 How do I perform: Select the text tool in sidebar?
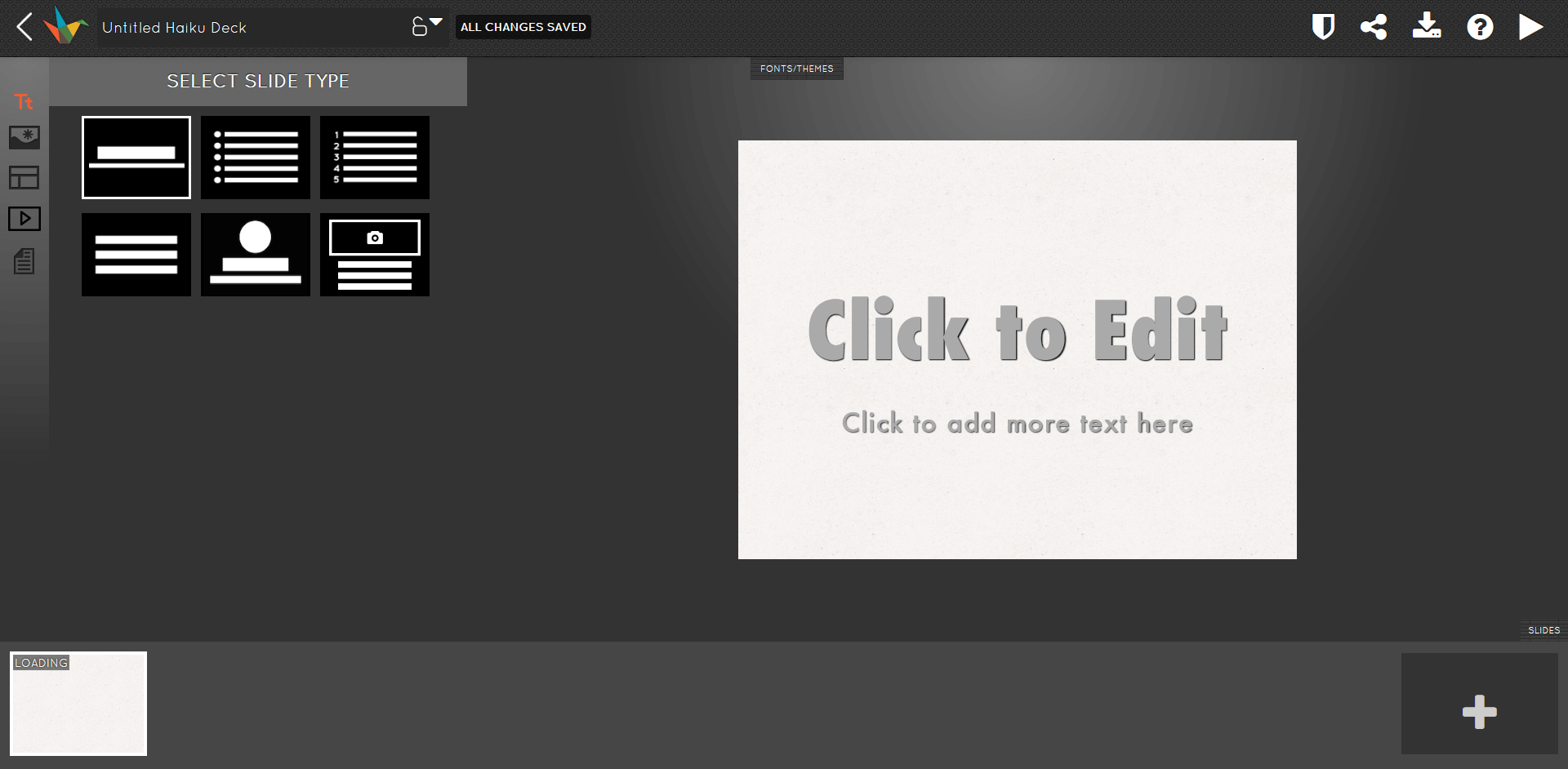[x=24, y=102]
